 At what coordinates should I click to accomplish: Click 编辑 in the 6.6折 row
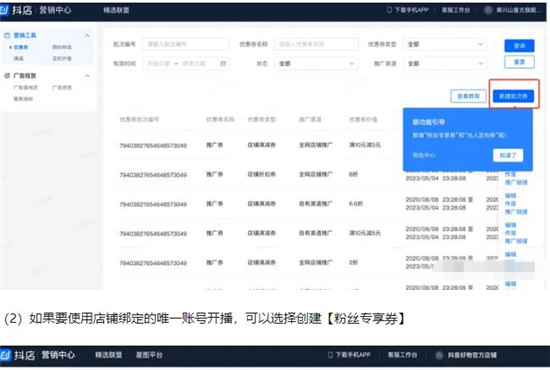(x=510, y=195)
